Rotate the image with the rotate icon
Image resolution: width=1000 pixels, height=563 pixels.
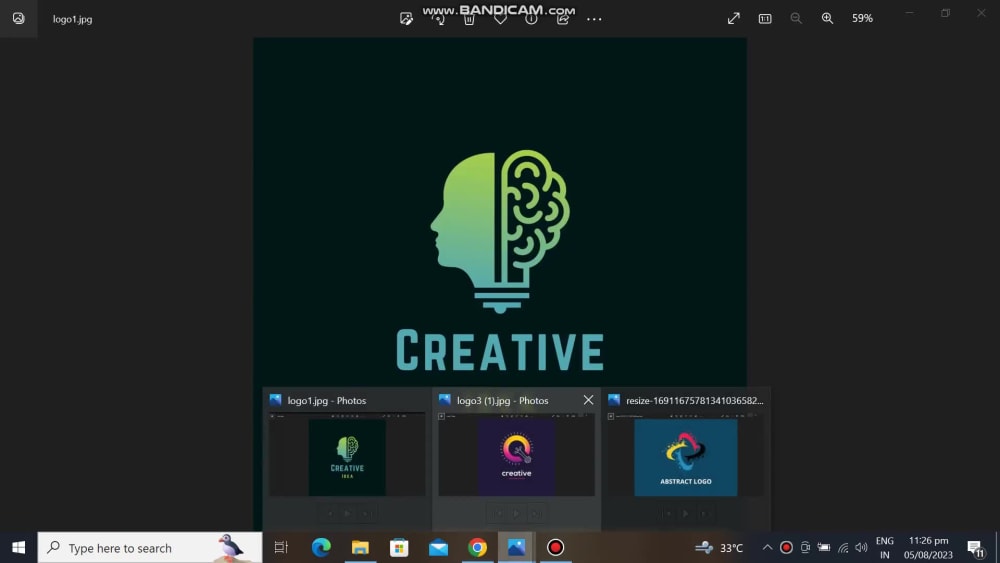(438, 19)
